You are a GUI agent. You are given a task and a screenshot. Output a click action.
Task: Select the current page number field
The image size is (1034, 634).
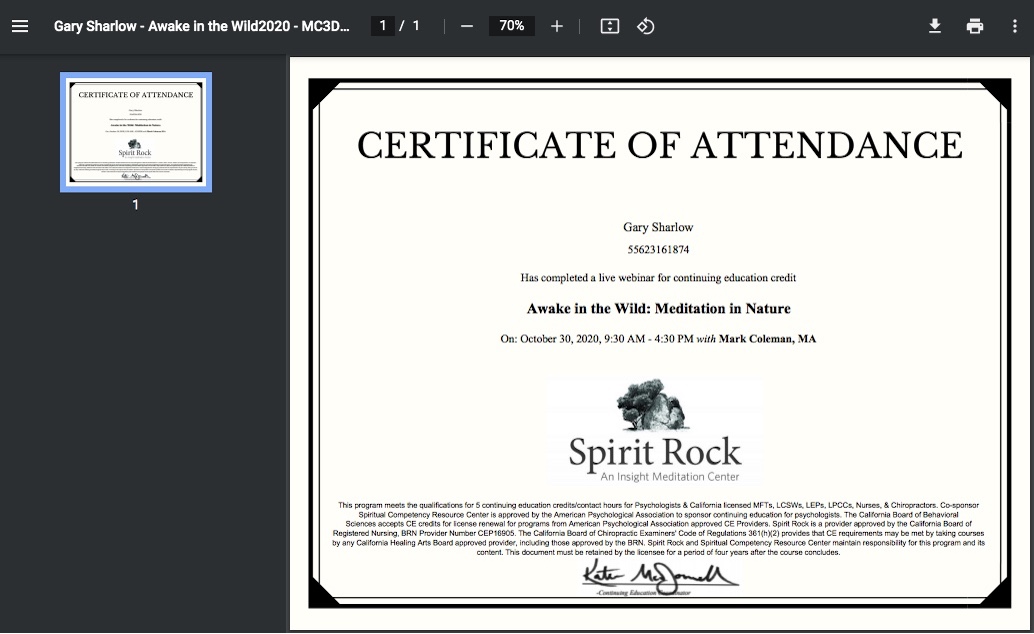click(382, 26)
